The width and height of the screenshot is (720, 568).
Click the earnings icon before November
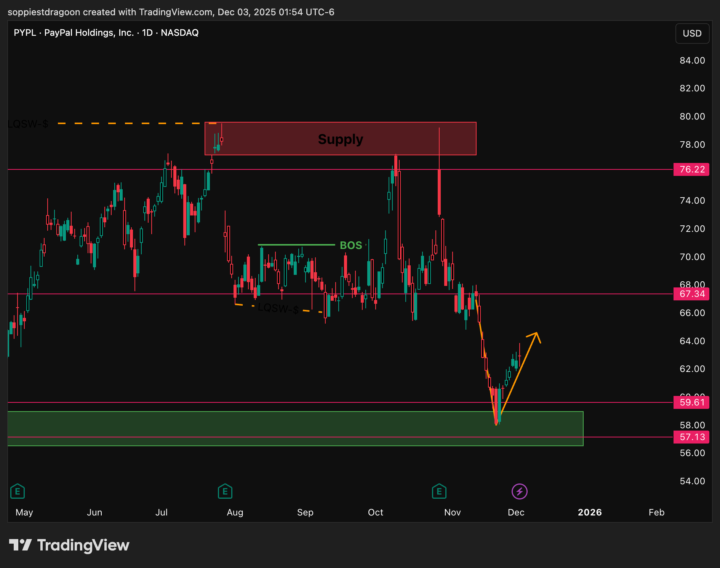click(x=439, y=491)
